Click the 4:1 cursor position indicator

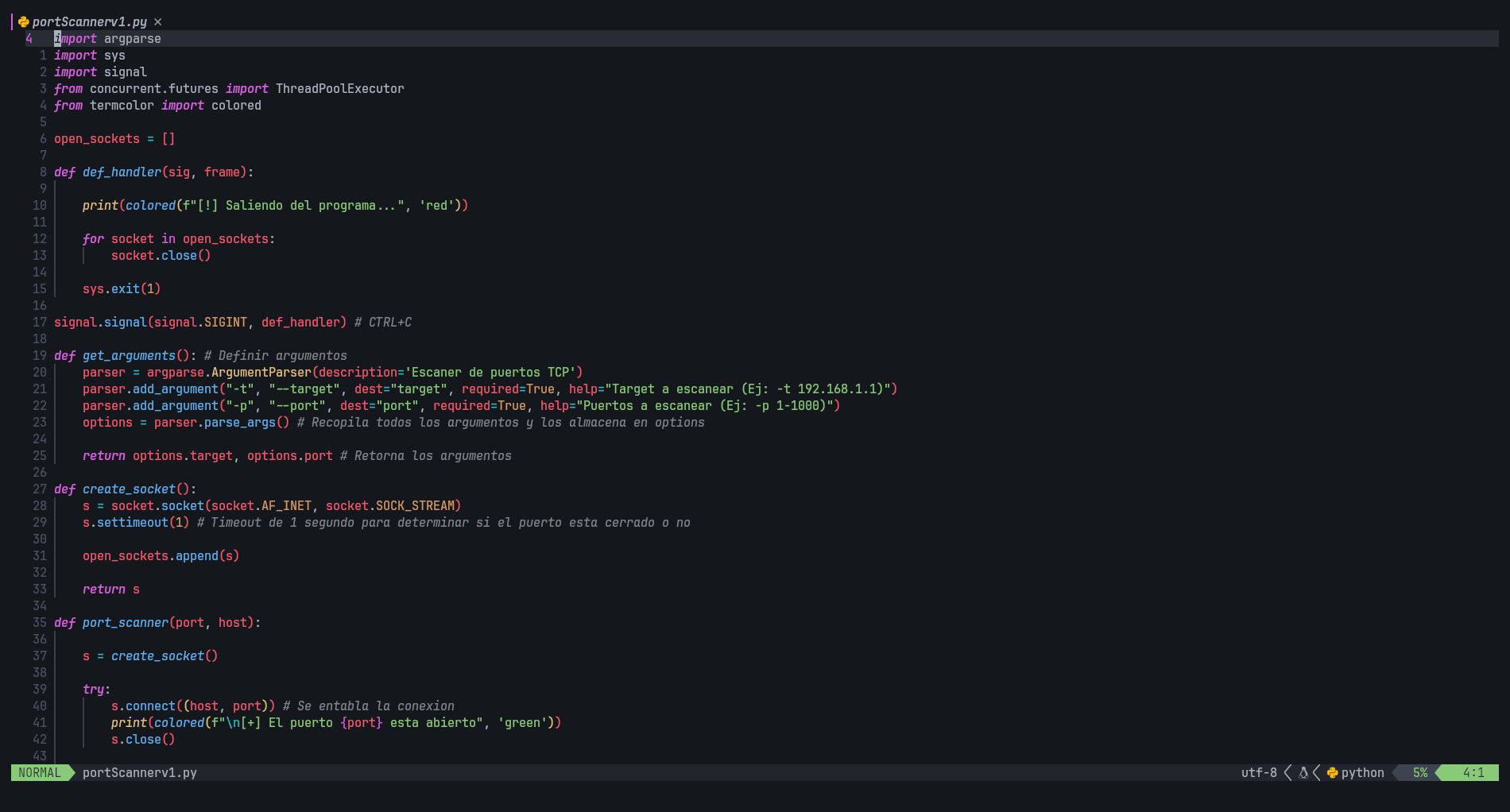1473,772
